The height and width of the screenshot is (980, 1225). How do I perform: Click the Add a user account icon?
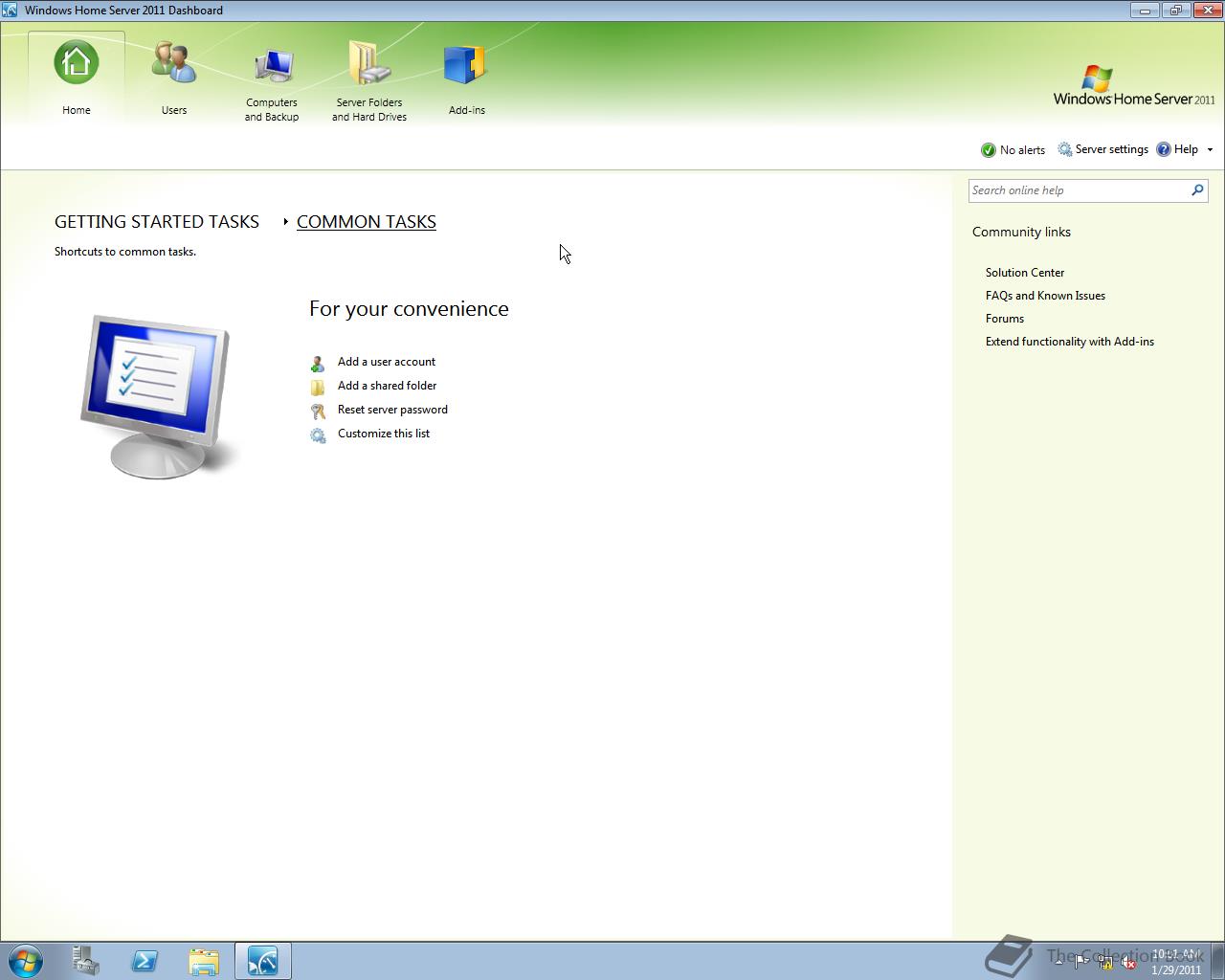pyautogui.click(x=318, y=364)
